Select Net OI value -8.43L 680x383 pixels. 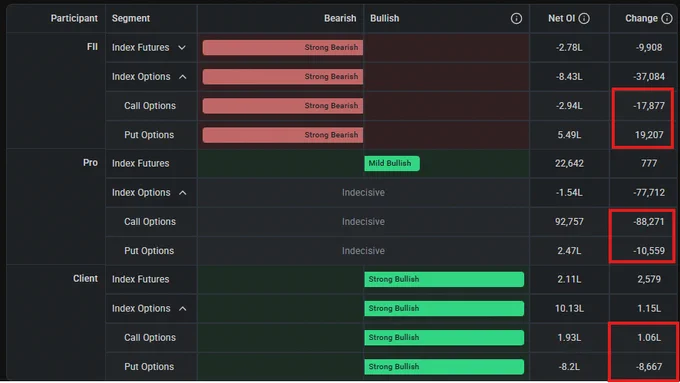tap(569, 77)
